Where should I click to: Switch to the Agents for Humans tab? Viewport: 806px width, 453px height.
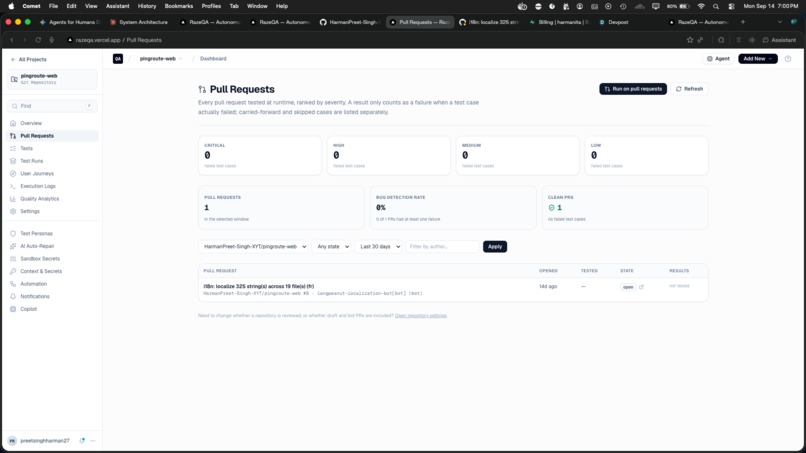coord(69,22)
